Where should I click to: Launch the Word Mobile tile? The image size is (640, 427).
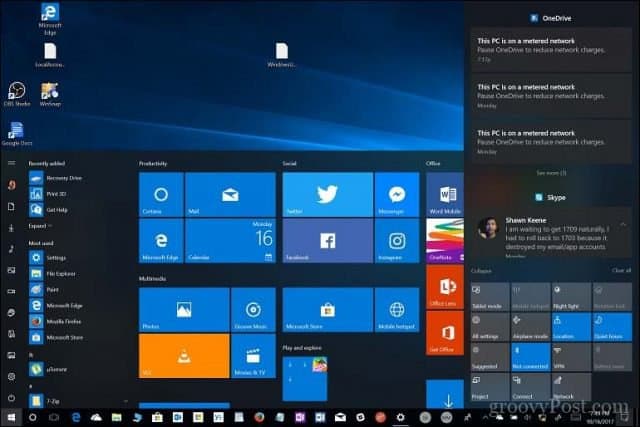coord(445,194)
